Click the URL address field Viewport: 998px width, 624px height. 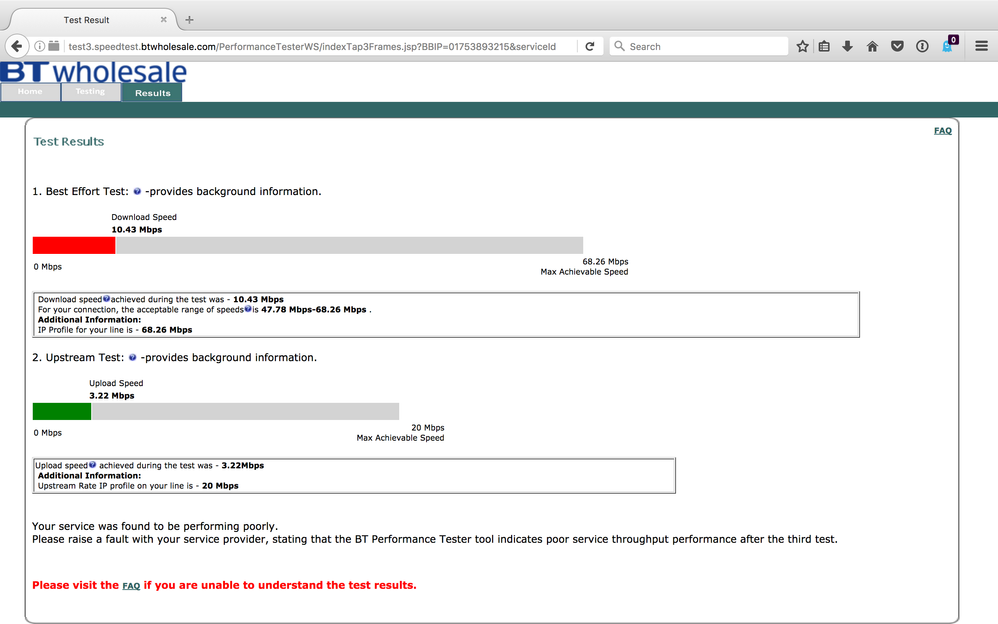click(x=312, y=46)
